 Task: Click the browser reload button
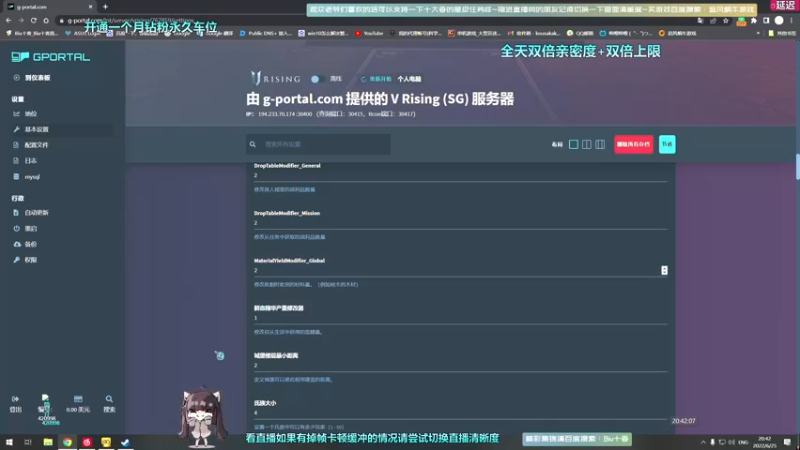pos(33,20)
